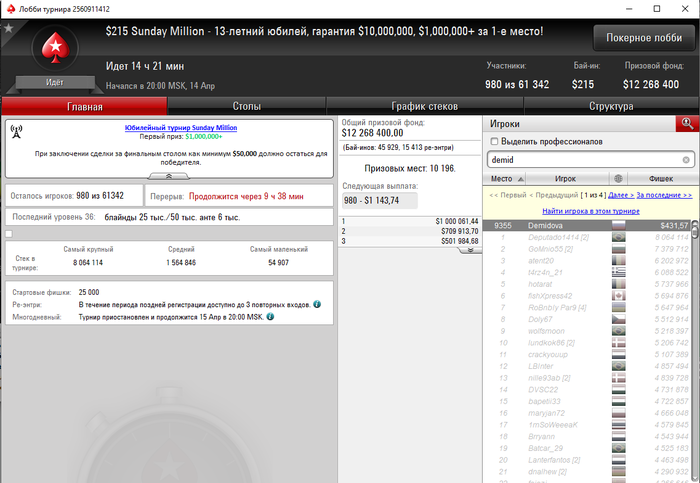The width and height of the screenshot is (700, 483).
Task: Select player atent20 in list
Action: pos(587,260)
